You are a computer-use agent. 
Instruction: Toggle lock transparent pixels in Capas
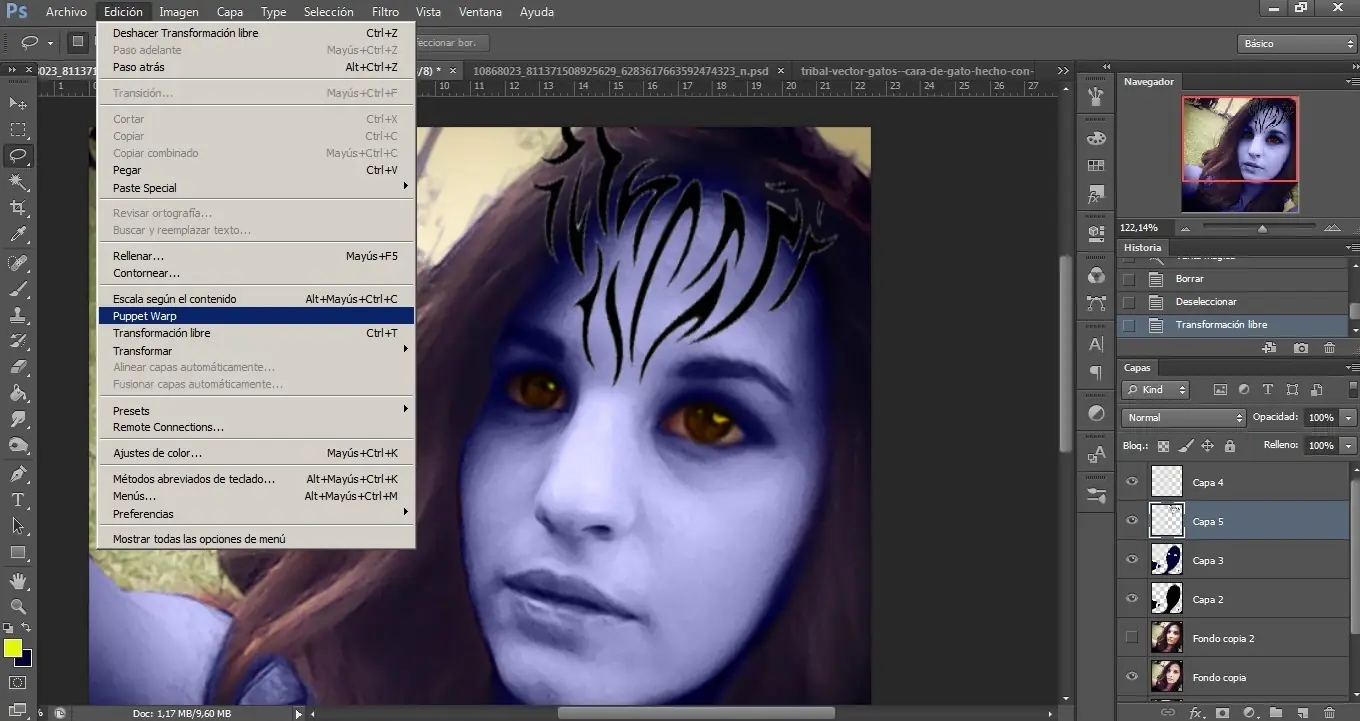click(1163, 446)
